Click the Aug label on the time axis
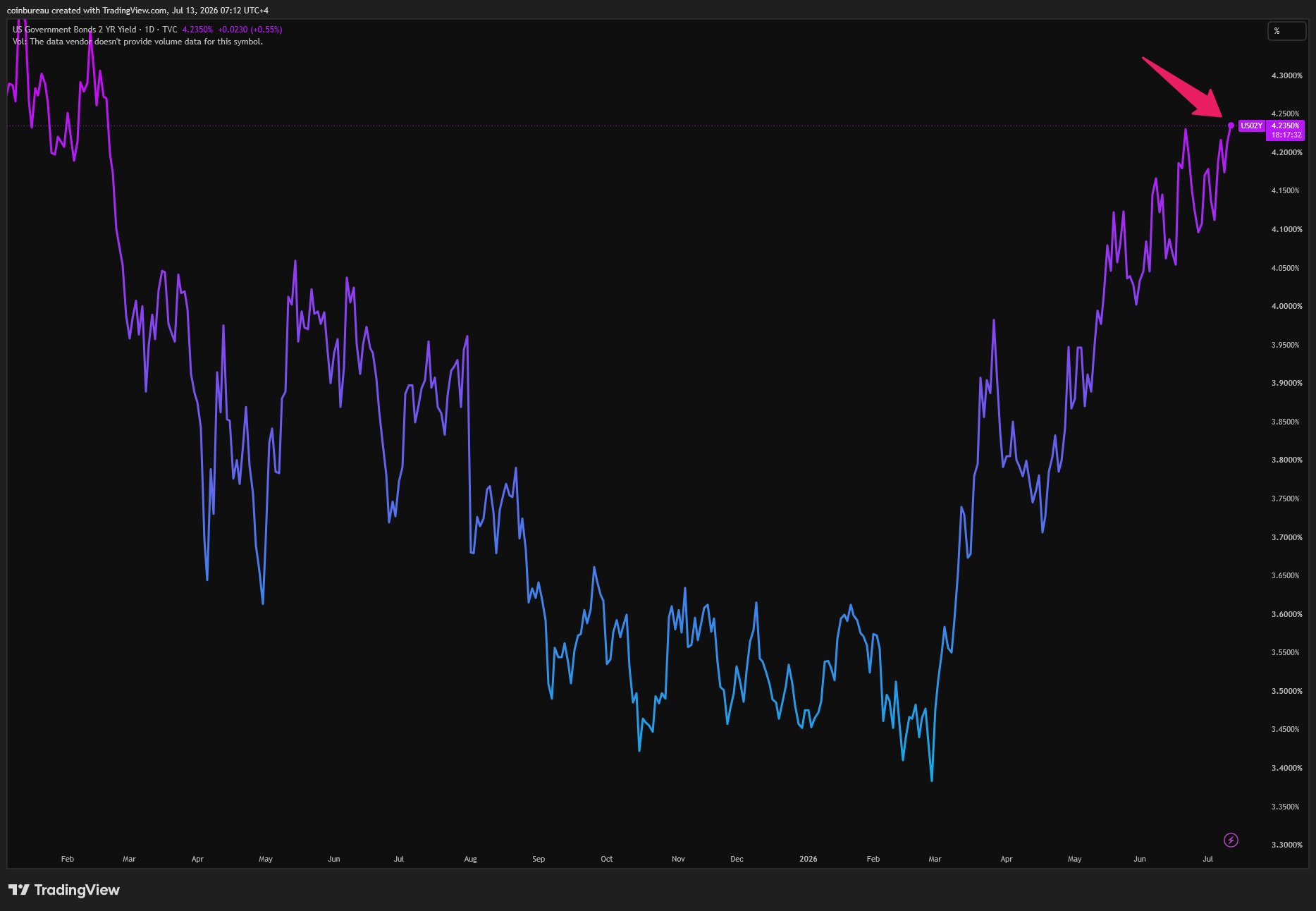This screenshot has height=911, width=1316. click(470, 859)
